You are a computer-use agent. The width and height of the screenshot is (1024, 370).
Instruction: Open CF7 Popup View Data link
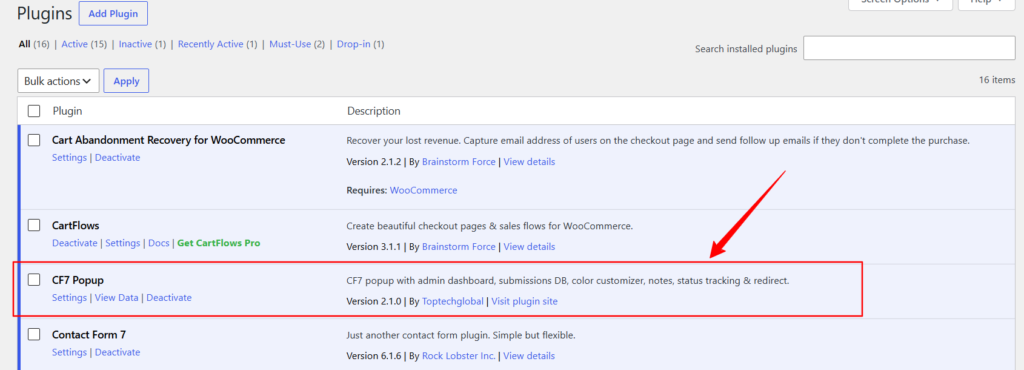pos(117,298)
